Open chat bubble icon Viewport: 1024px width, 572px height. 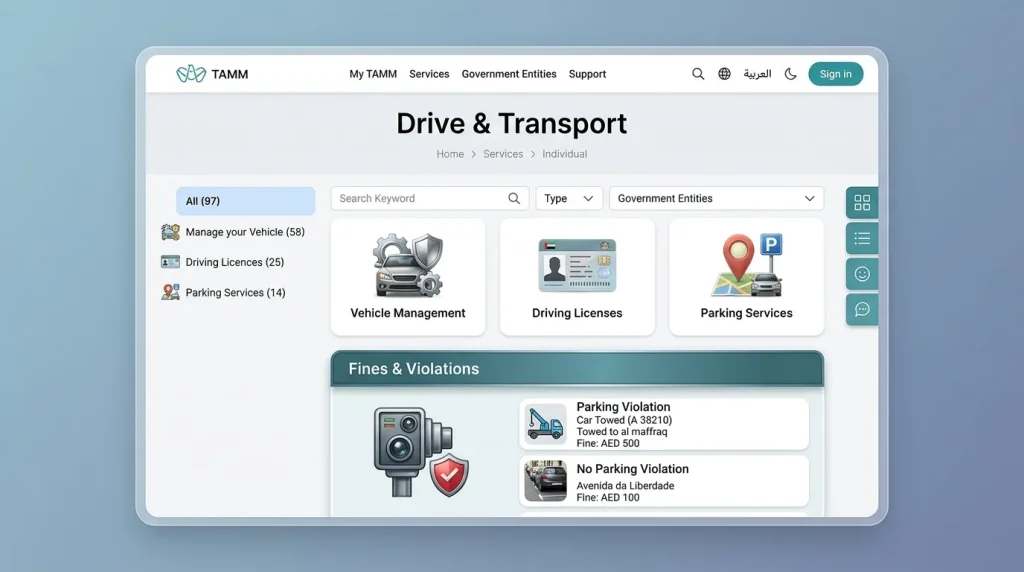pos(862,310)
